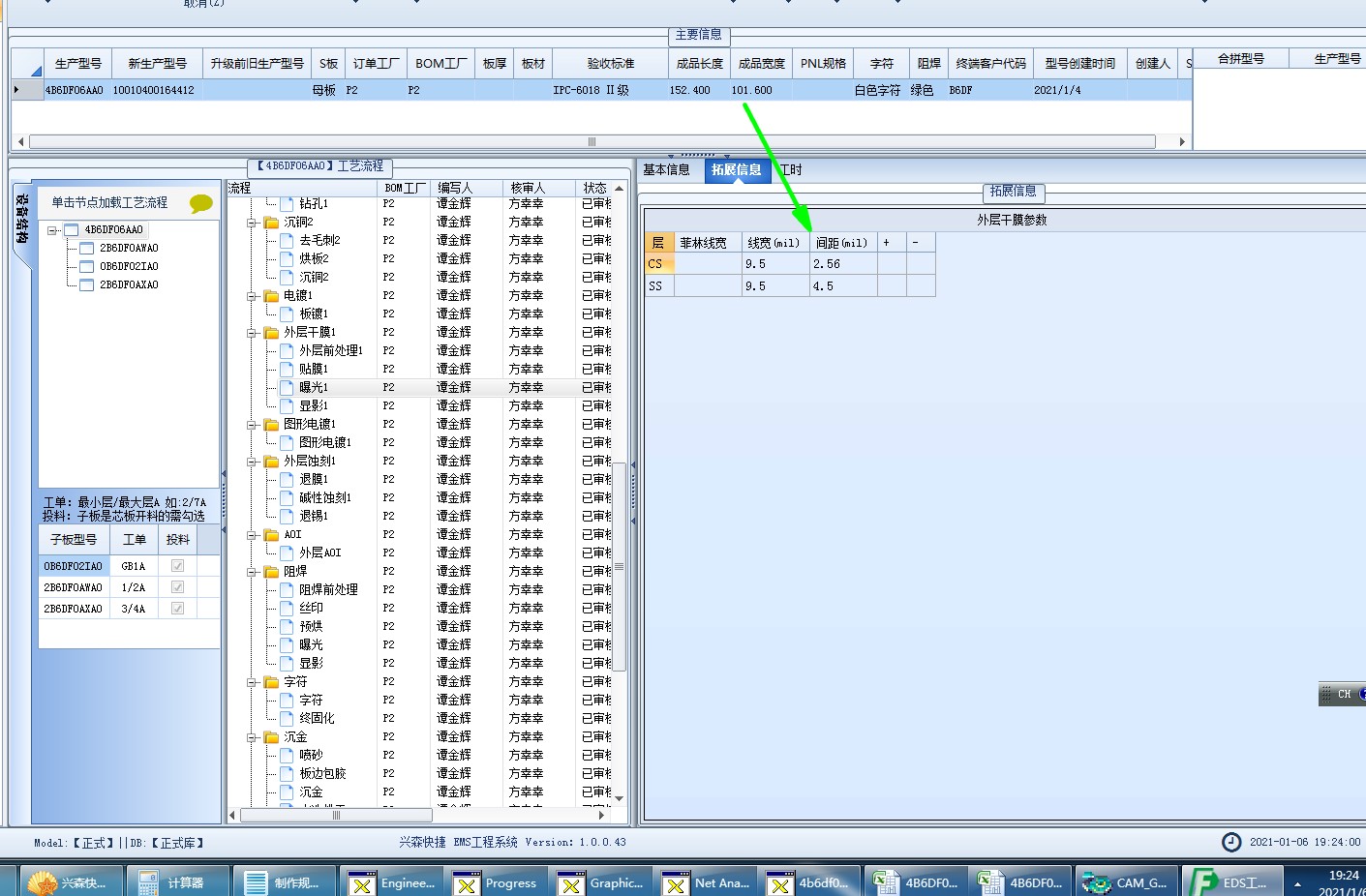Click the 阻焊 folder icon

click(271, 571)
